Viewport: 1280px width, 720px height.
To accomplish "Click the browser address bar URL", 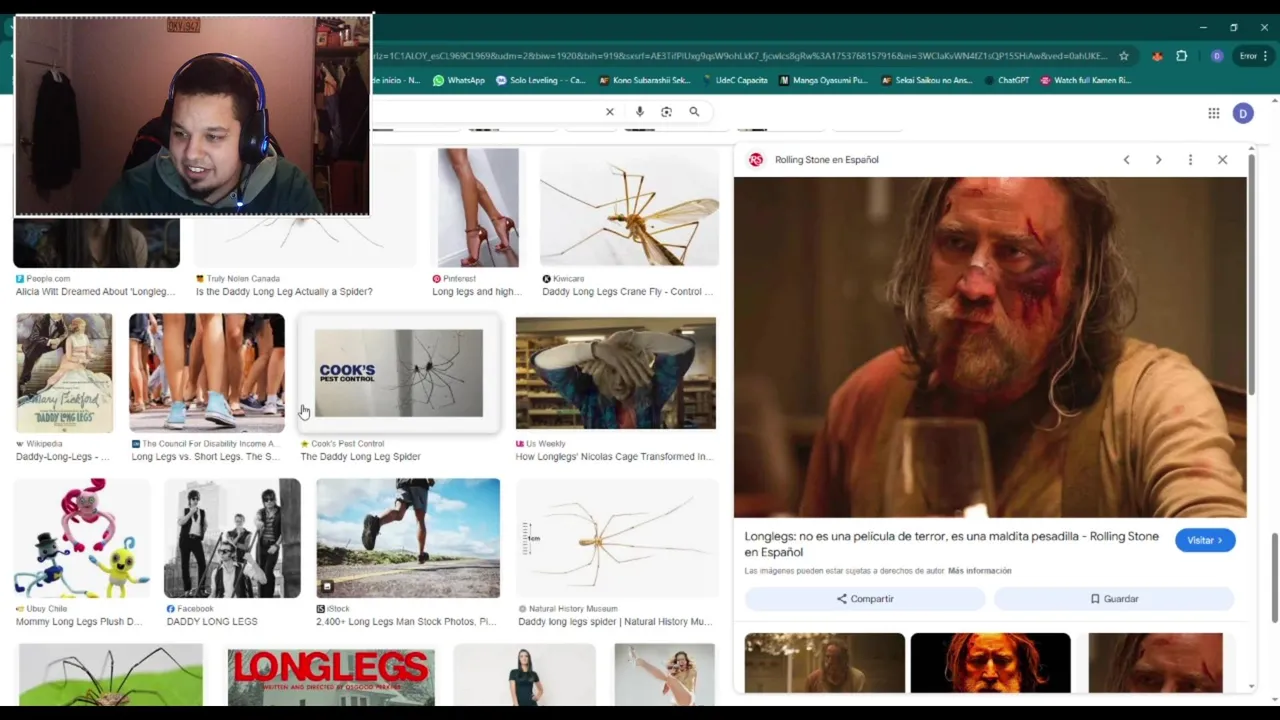I will [x=740, y=56].
